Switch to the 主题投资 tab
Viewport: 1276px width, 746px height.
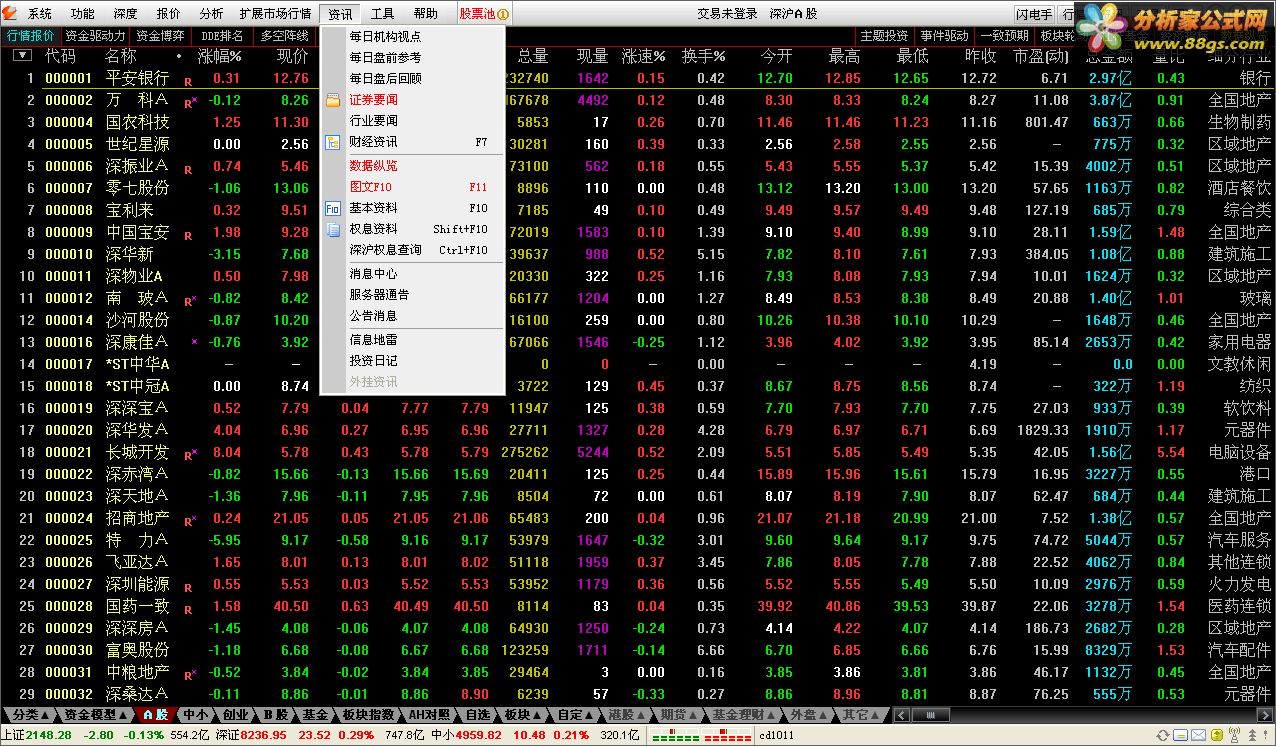(884, 36)
